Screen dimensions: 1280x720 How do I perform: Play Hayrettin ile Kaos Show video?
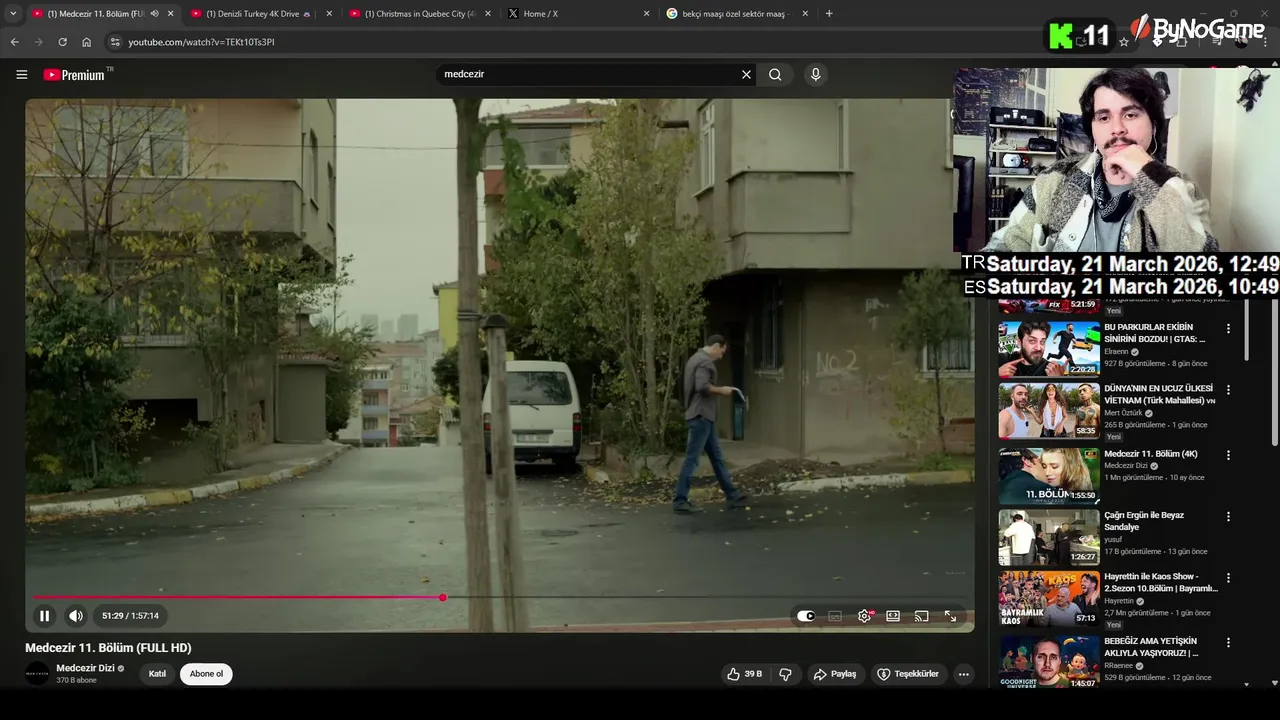[1048, 598]
